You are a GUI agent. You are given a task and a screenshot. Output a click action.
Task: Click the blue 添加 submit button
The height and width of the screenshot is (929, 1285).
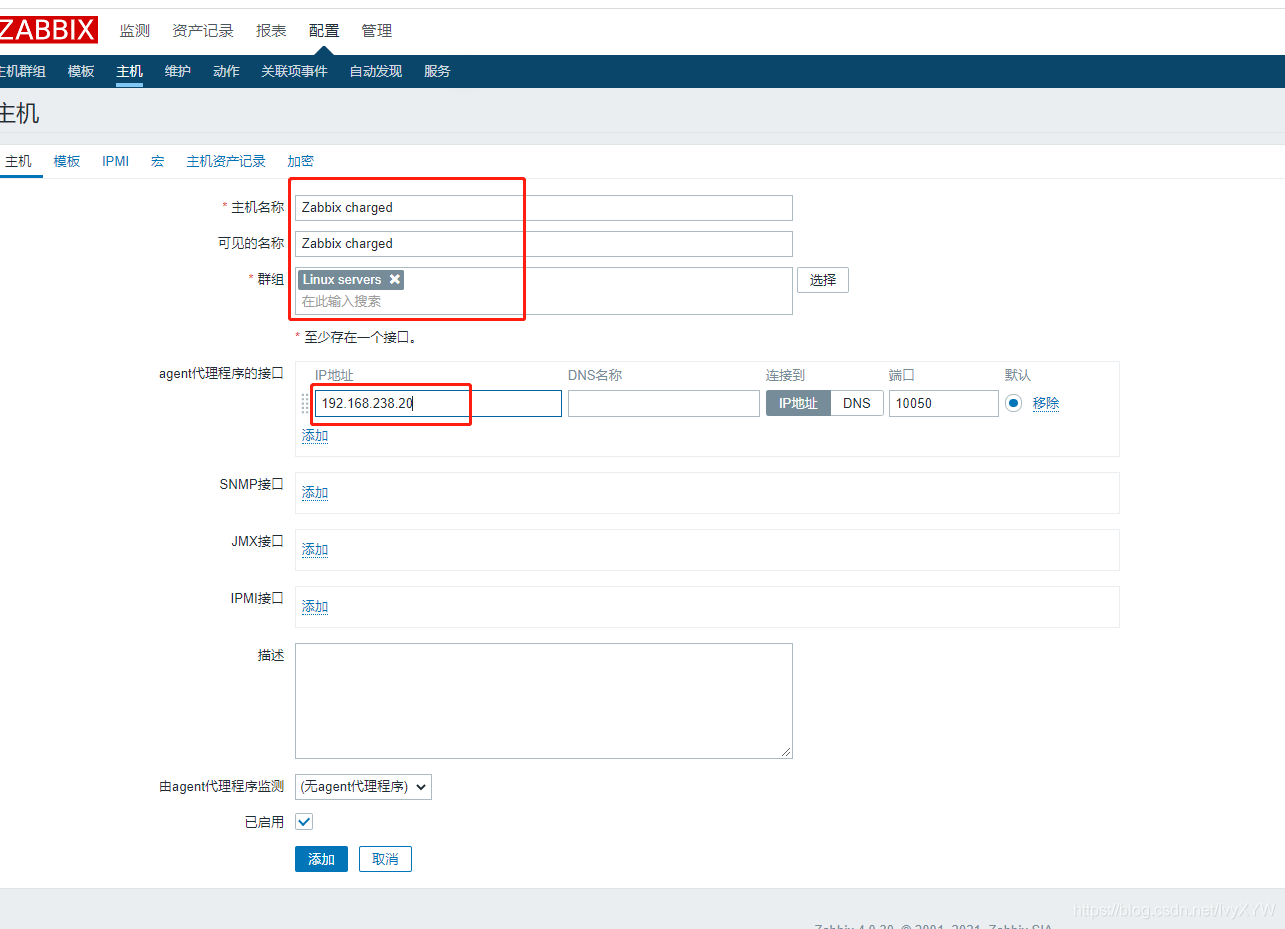321,859
